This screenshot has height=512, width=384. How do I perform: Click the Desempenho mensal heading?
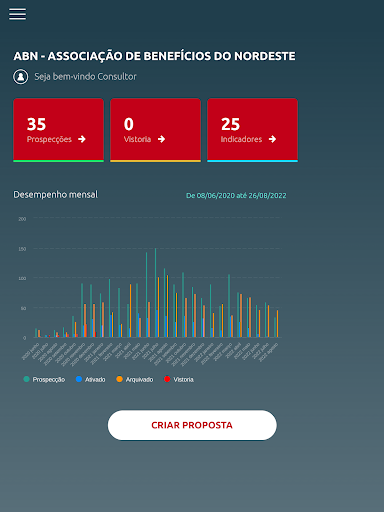coord(56,194)
